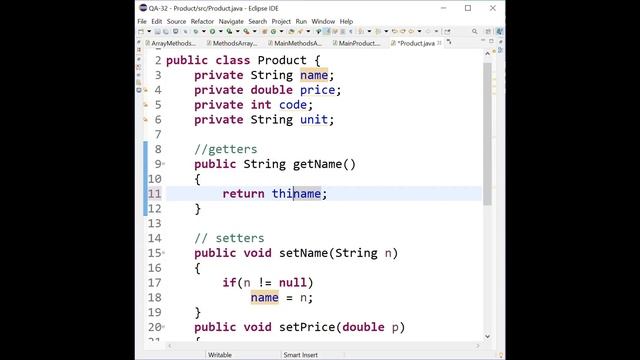640x360 pixels.
Task: Switch to the MainMethodsA editor tab
Action: click(x=295, y=43)
